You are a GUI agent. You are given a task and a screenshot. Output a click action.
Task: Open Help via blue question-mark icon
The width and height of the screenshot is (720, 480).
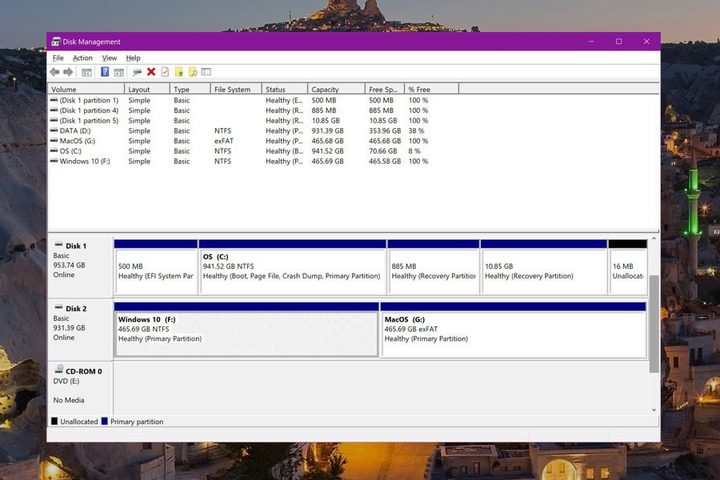pyautogui.click(x=105, y=72)
